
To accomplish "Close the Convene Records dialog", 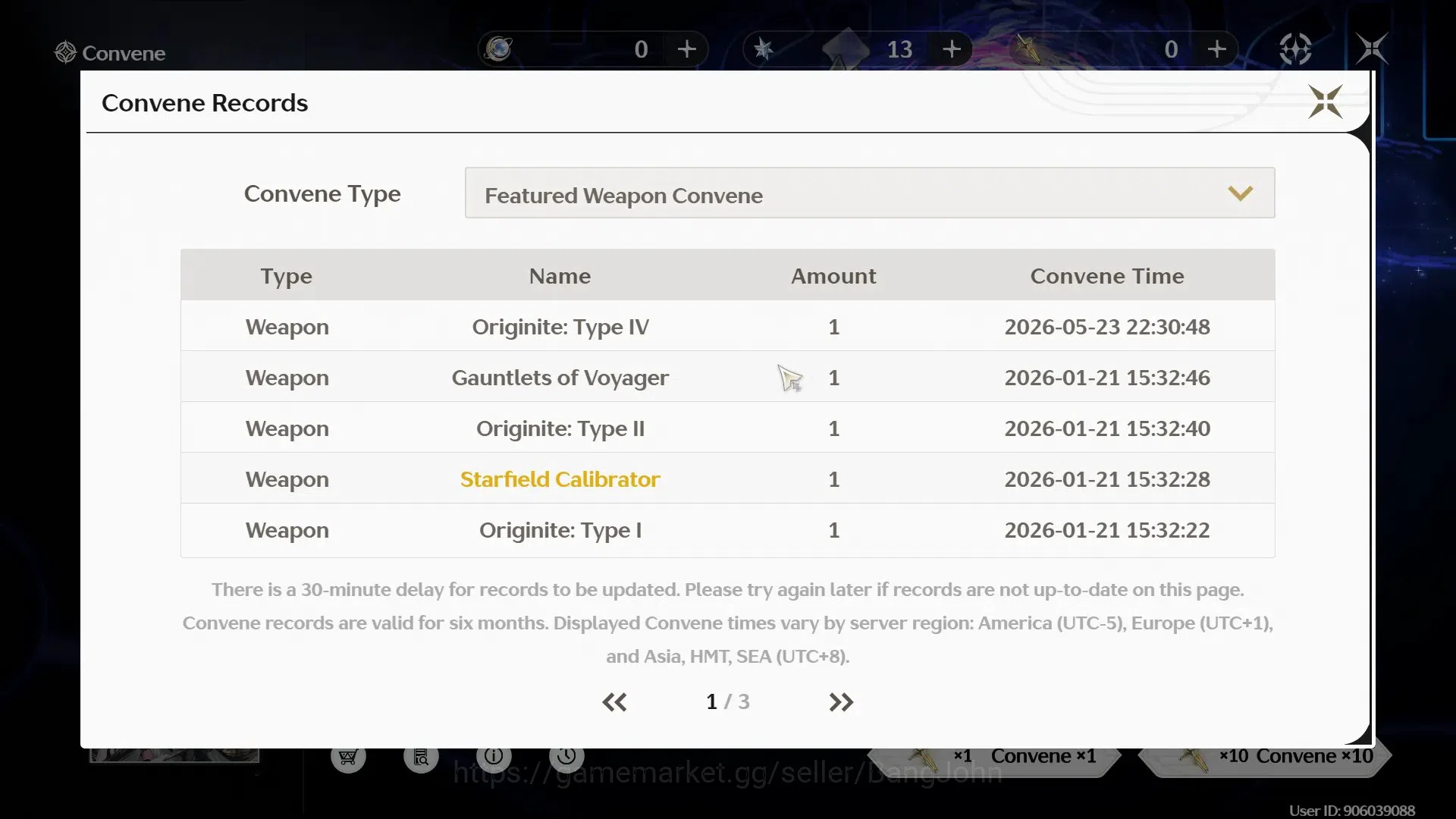I will click(1325, 102).
